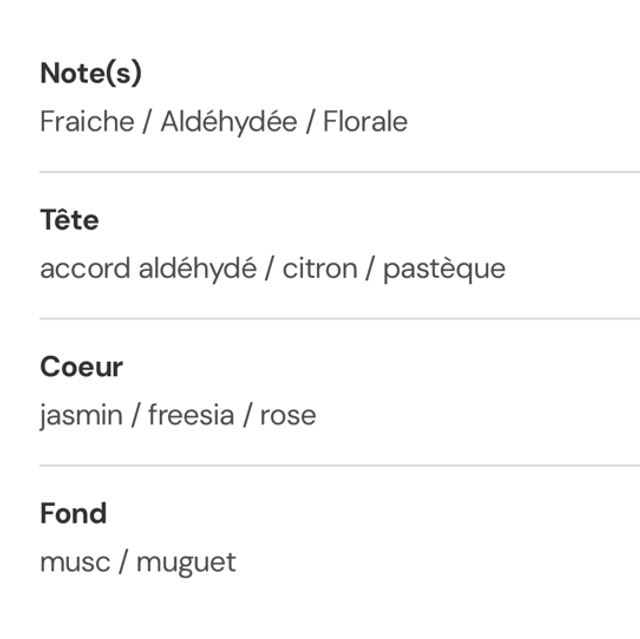Click the Tête section heading

(69, 220)
